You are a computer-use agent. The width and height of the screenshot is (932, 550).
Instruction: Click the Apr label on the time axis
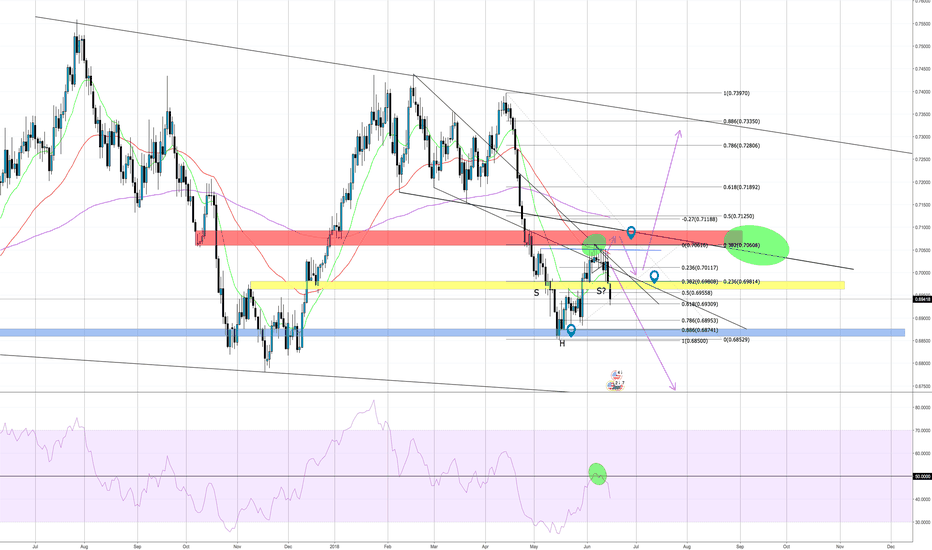pos(485,545)
